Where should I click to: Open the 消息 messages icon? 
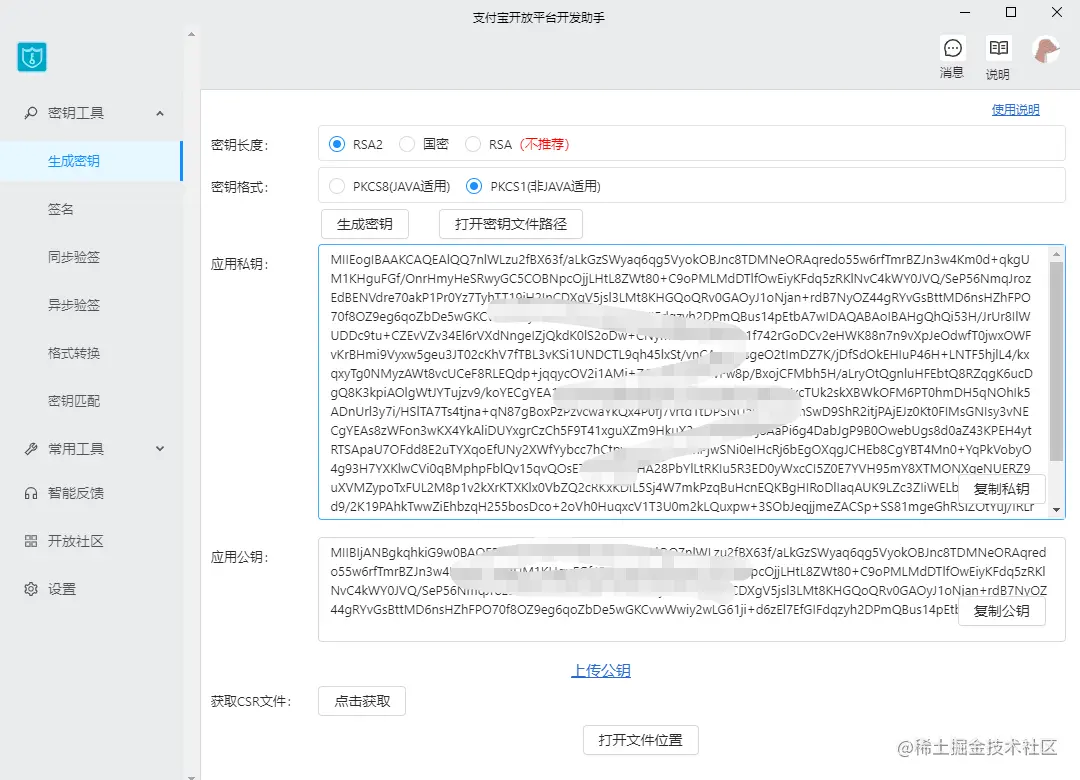952,48
